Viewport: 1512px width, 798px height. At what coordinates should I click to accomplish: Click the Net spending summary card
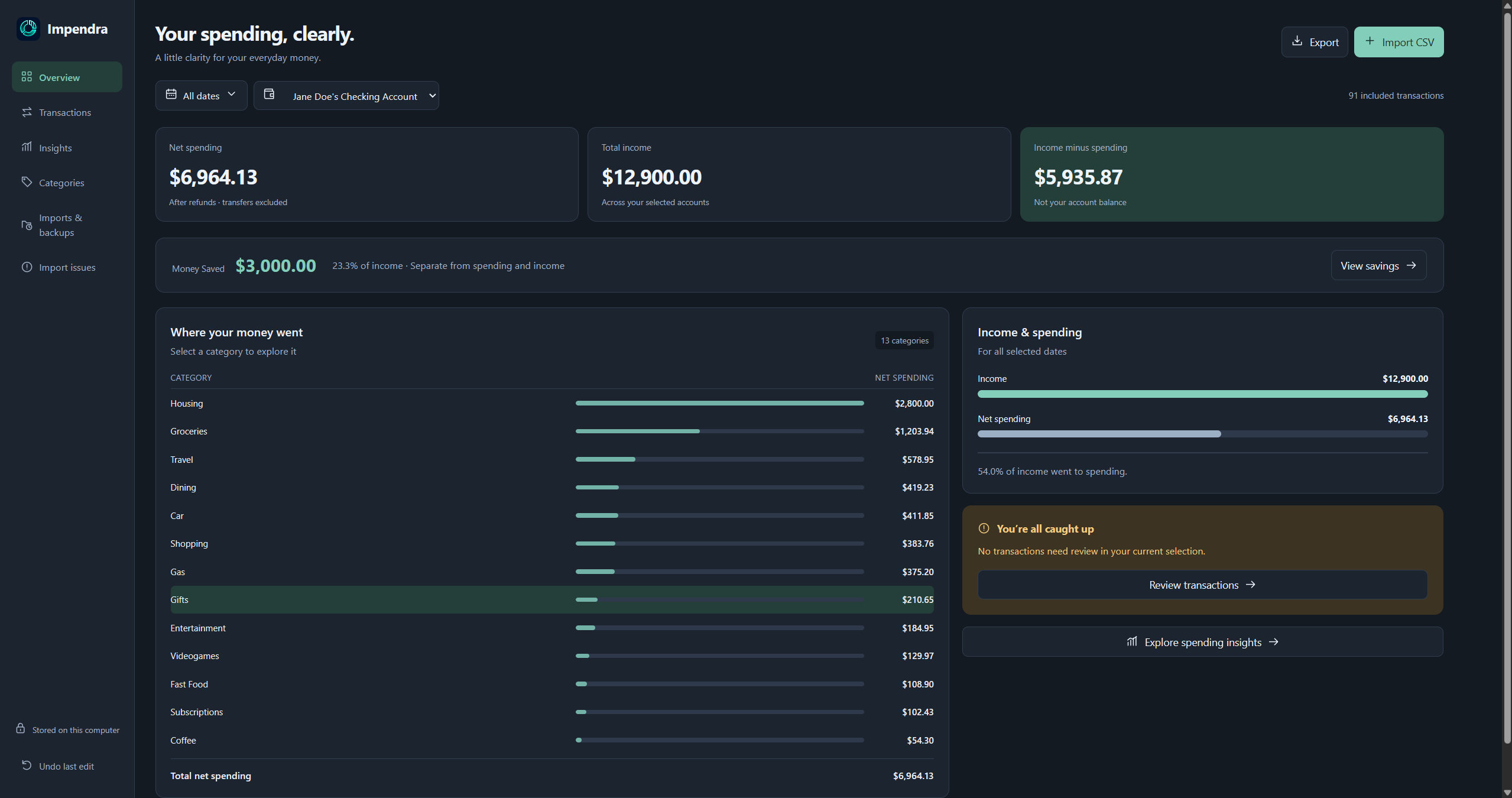(x=366, y=174)
